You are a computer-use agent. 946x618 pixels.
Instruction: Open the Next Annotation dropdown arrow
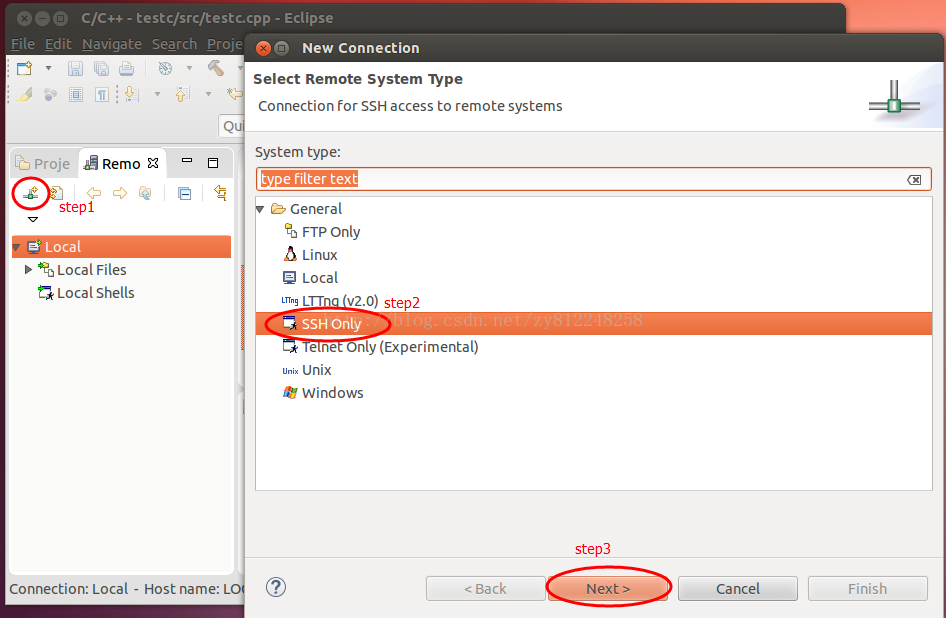click(157, 95)
